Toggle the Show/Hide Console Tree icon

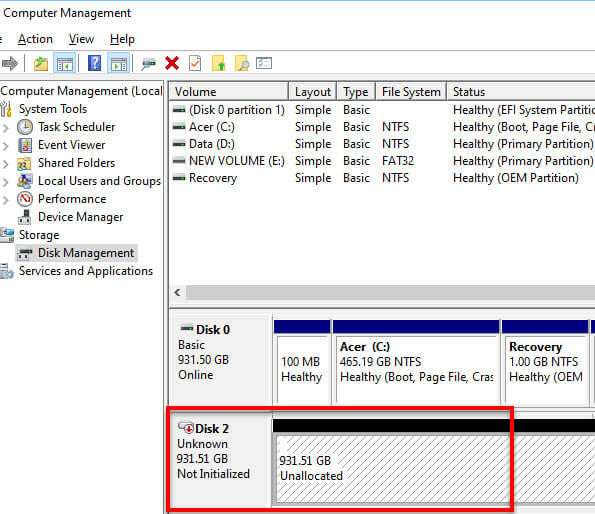[x=65, y=63]
